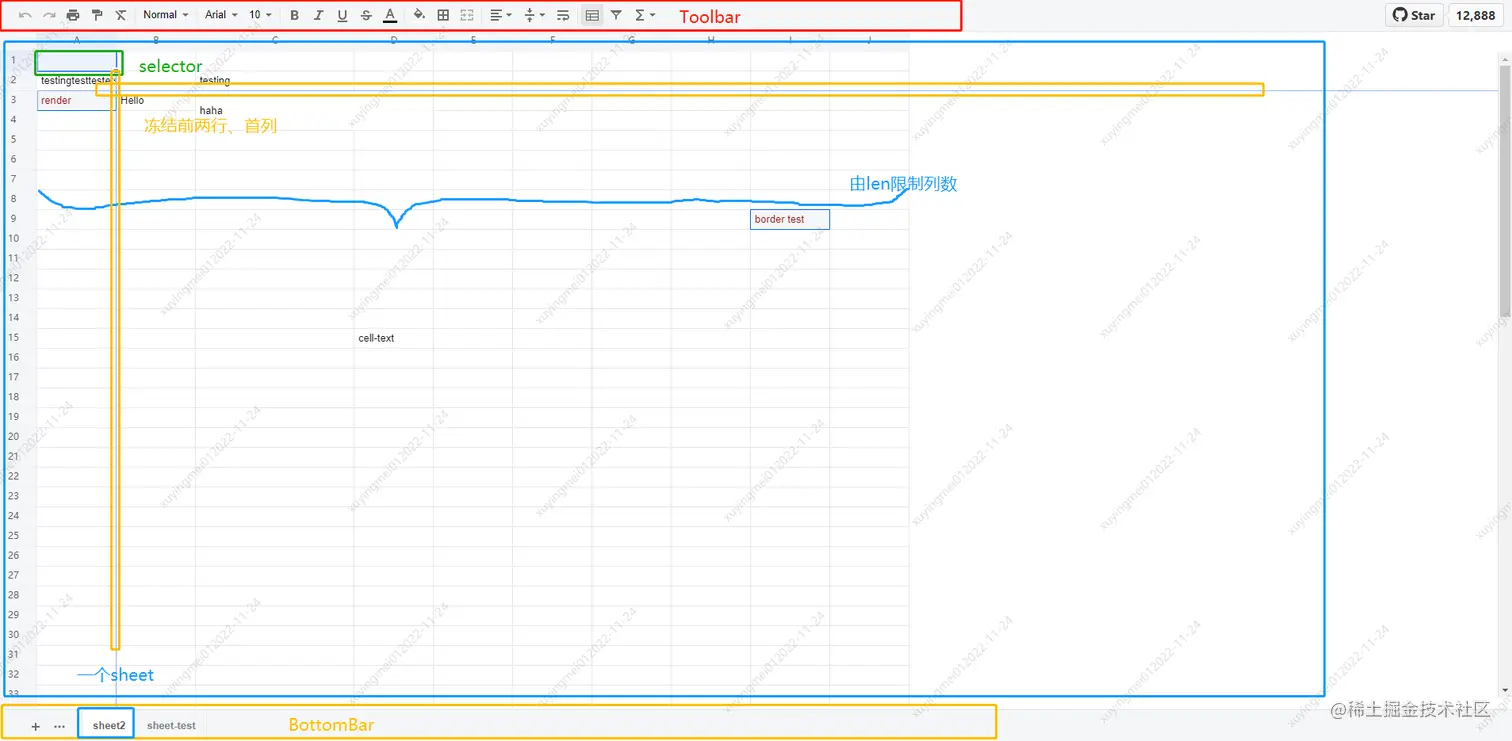This screenshot has width=1512, height=741.
Task: Toggle bold formatting
Action: click(x=294, y=15)
